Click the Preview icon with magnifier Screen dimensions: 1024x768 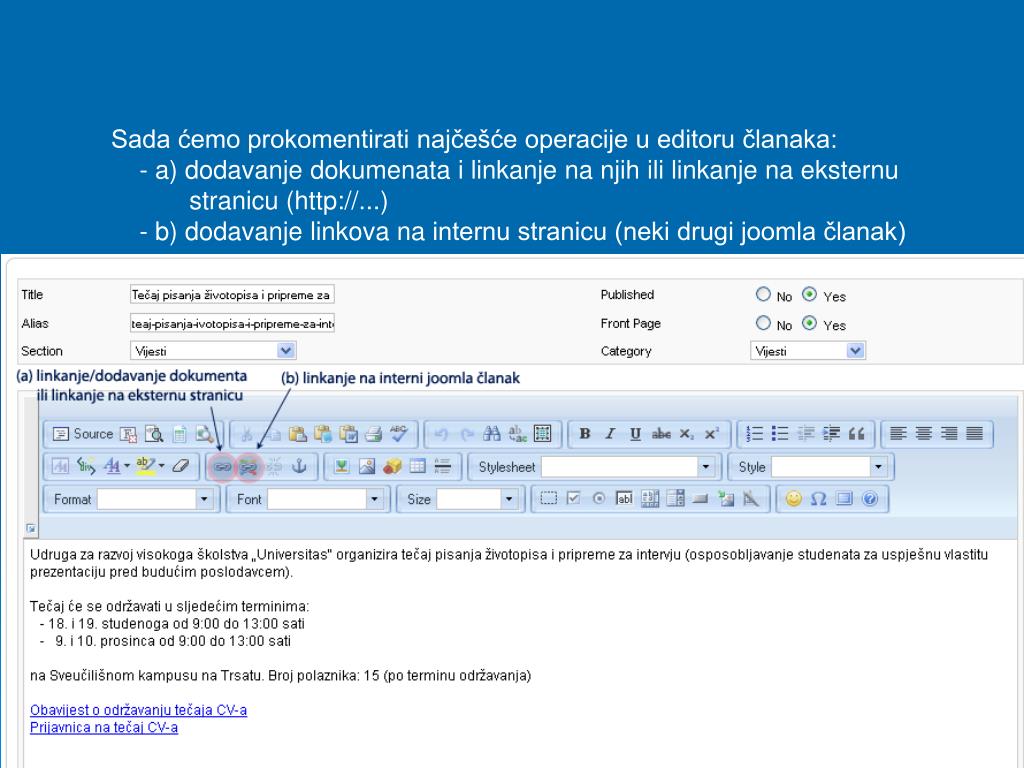tap(154, 434)
